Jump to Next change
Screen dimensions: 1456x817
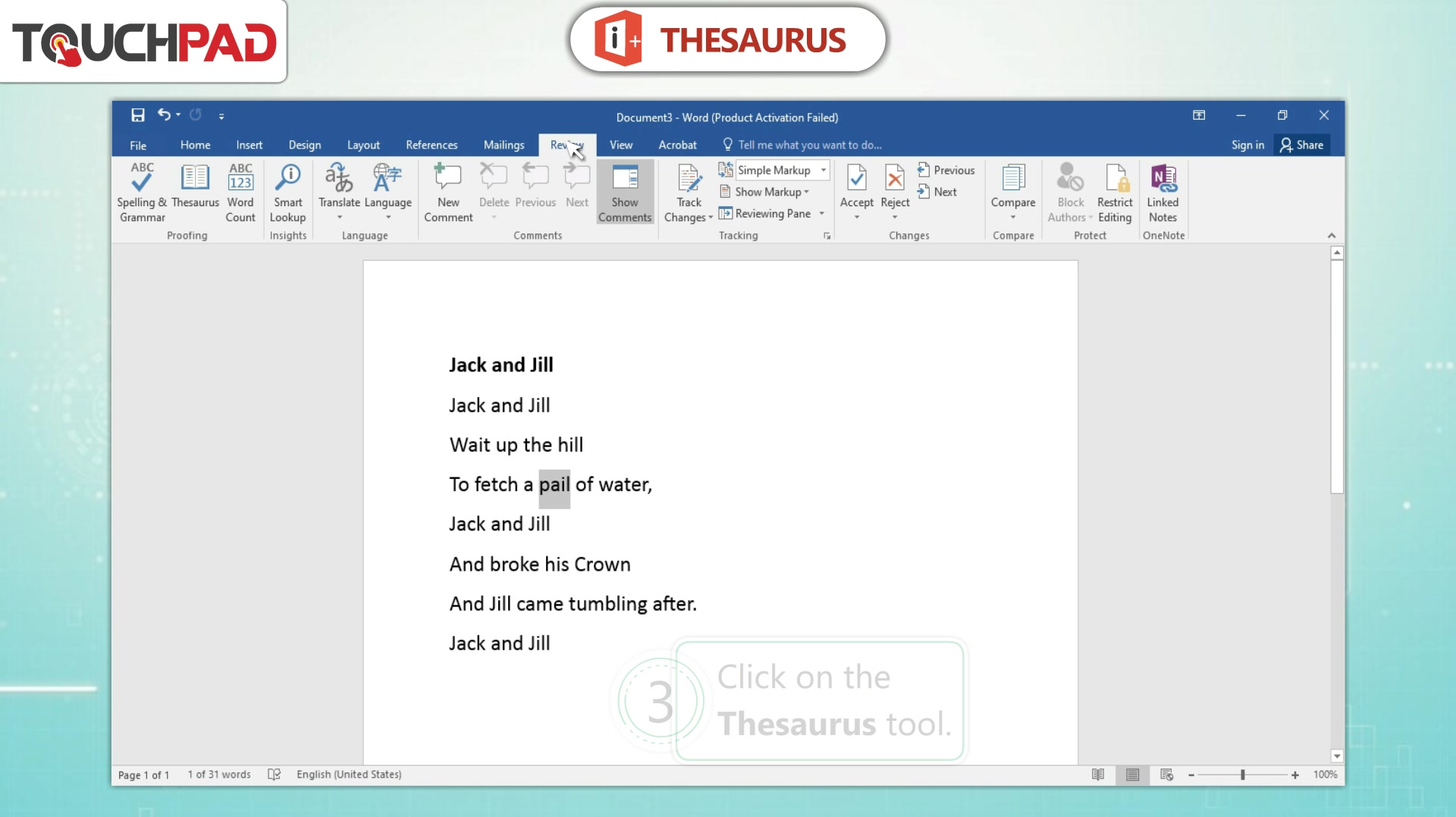point(937,192)
